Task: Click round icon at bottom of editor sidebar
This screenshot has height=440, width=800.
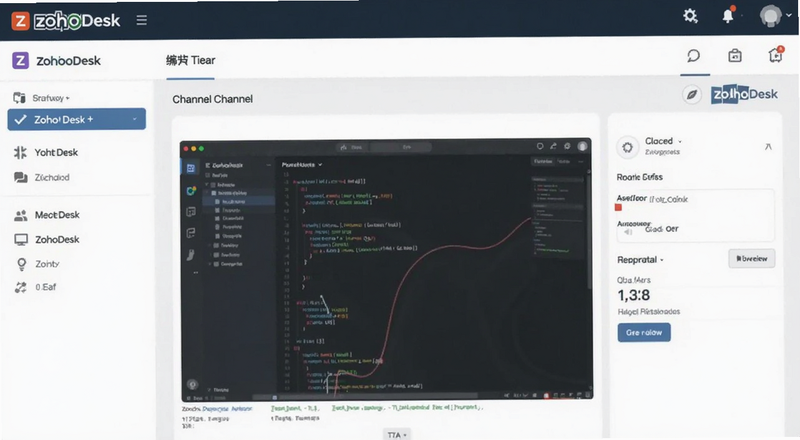Action: pyautogui.click(x=192, y=384)
